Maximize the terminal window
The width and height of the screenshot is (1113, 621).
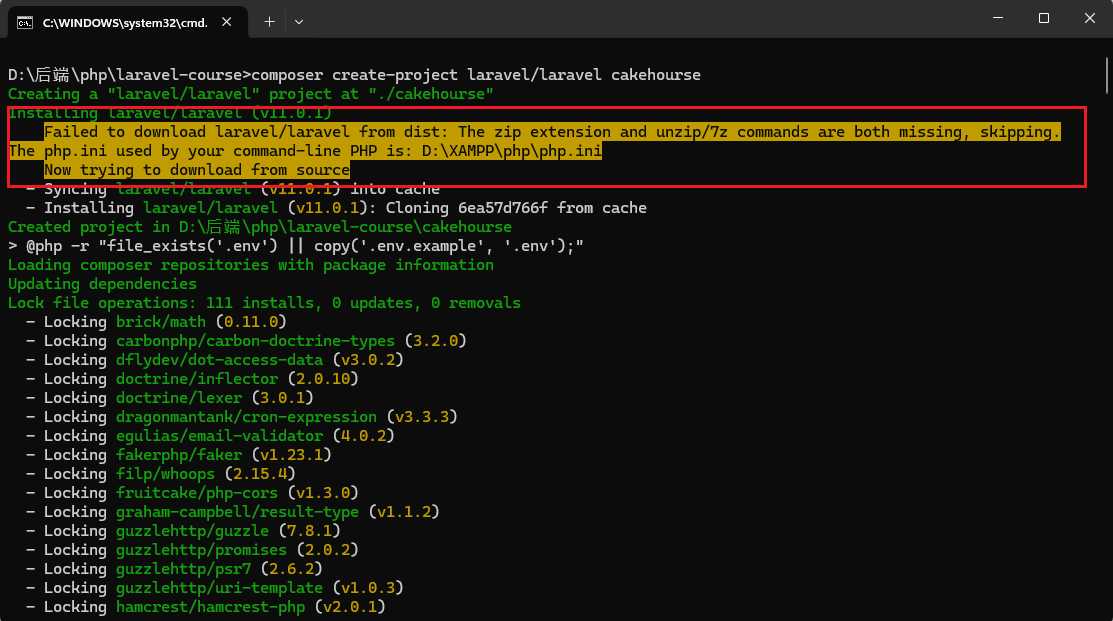(x=1043, y=18)
